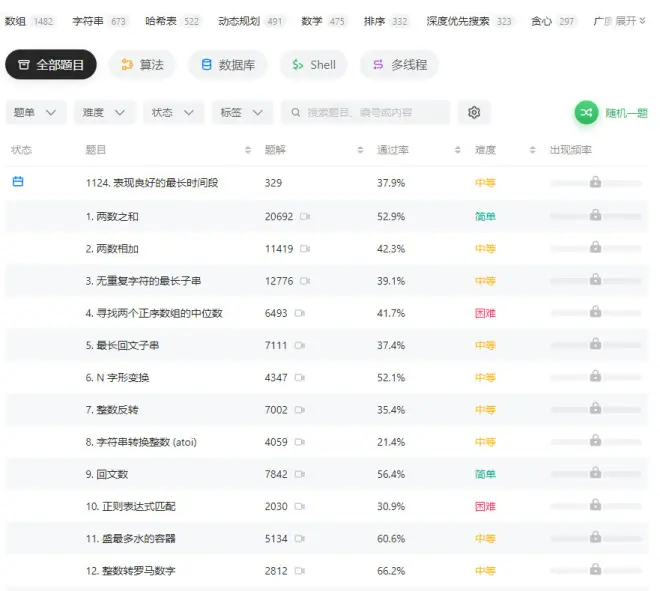Image resolution: width=660 pixels, height=591 pixels.
Task: Select the 多线程 category tab
Action: coord(399,65)
